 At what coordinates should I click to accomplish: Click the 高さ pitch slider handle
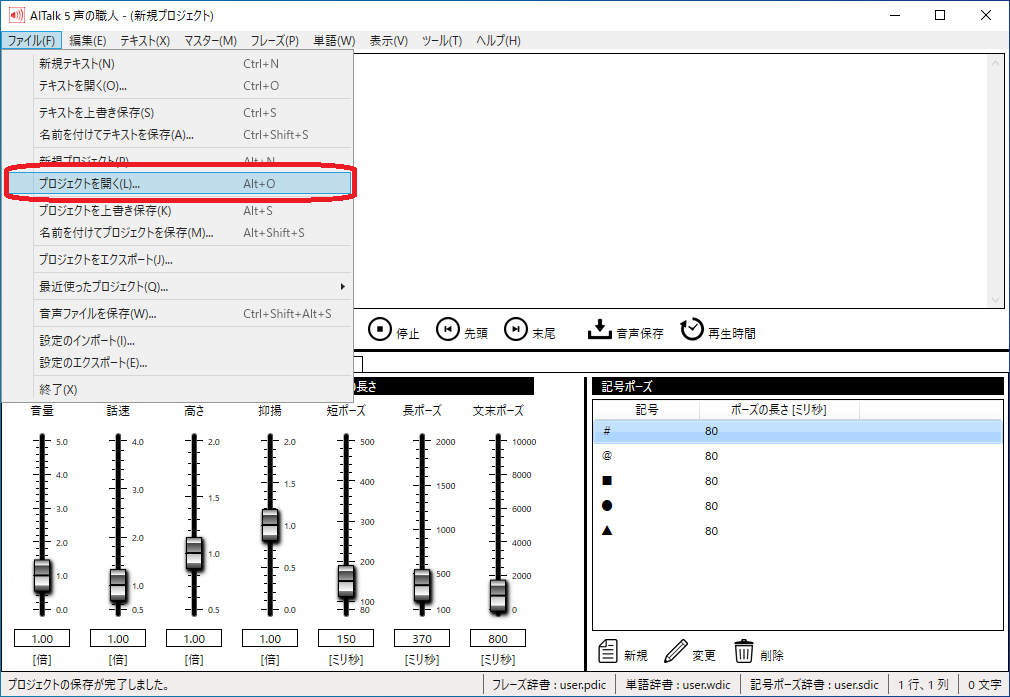(x=194, y=553)
